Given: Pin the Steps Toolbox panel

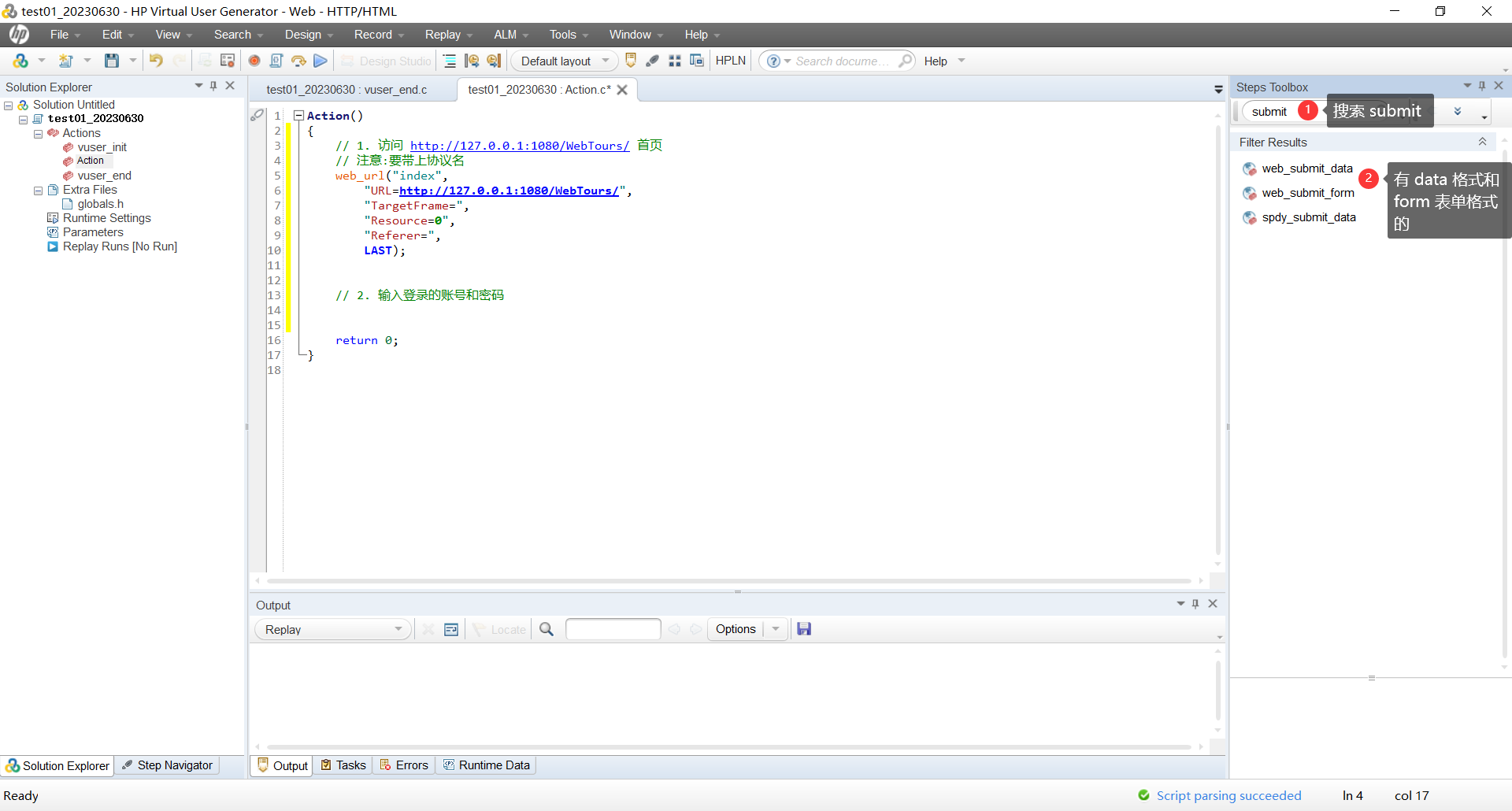Looking at the screenshot, I should 1482,86.
